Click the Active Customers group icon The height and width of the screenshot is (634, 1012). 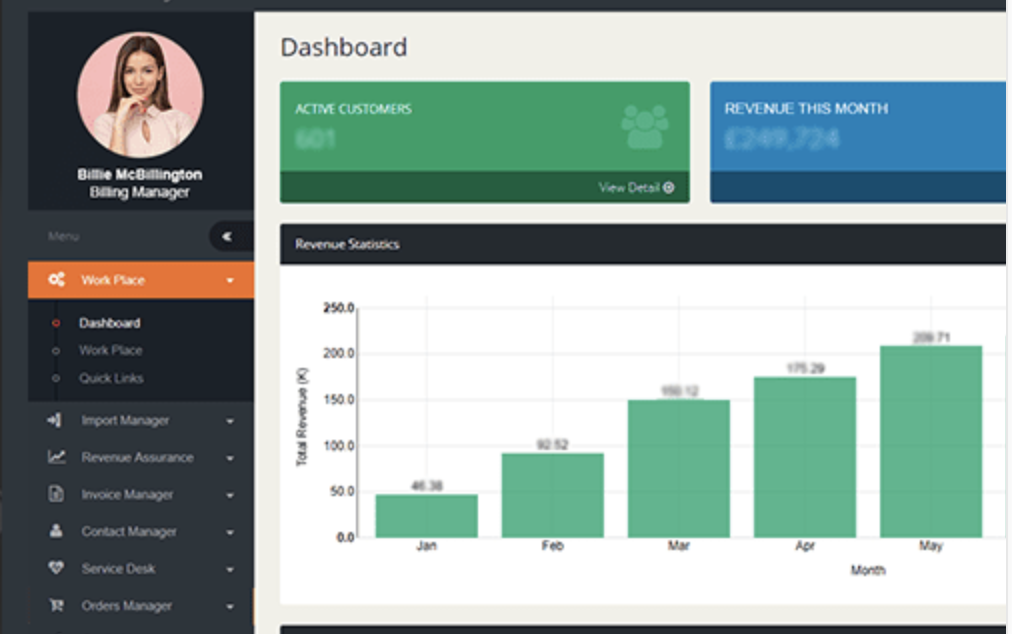(x=644, y=126)
